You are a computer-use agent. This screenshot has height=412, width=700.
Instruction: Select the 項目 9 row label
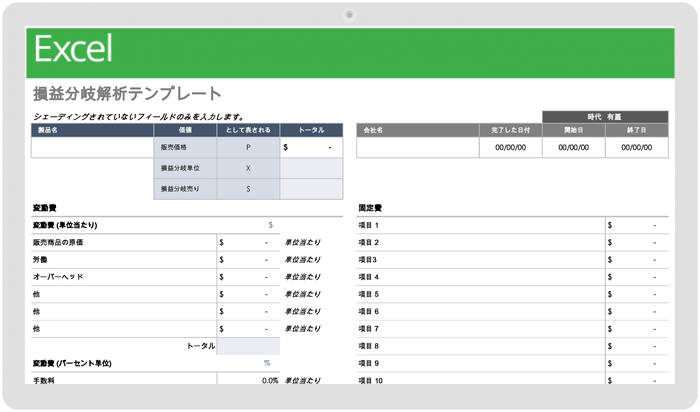coord(368,363)
